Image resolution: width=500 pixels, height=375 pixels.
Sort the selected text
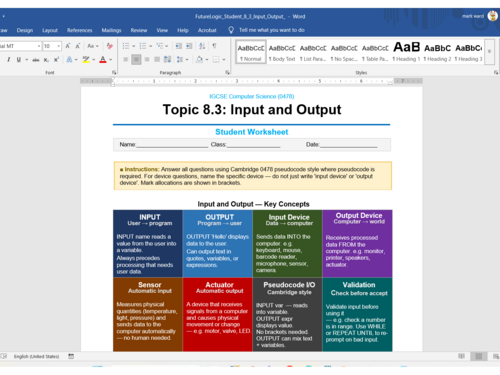click(x=202, y=46)
